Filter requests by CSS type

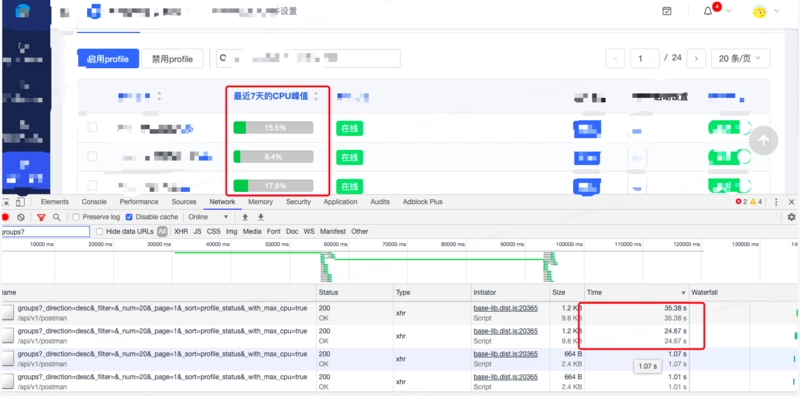click(x=214, y=232)
